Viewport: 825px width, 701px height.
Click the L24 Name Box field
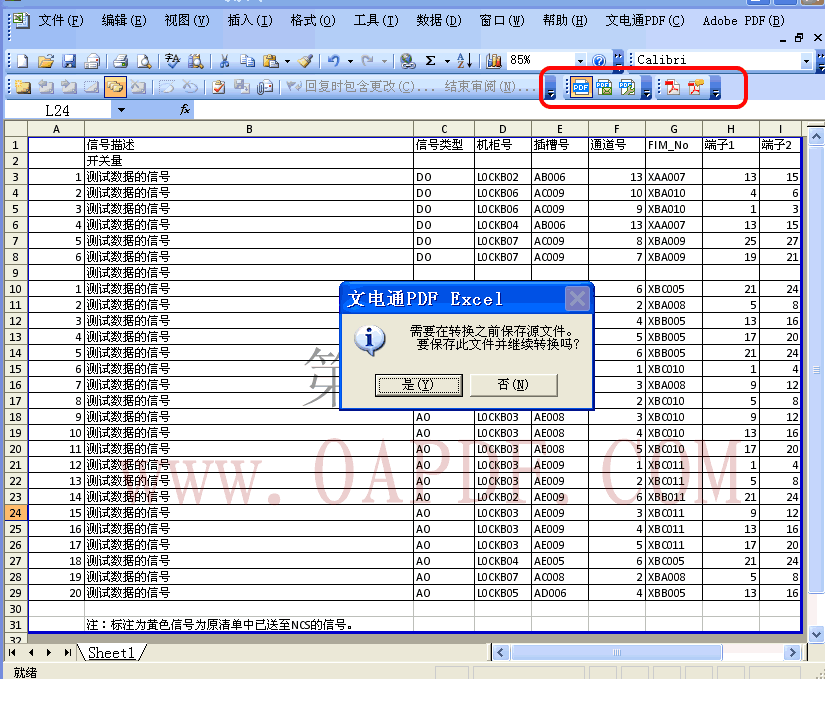click(58, 110)
